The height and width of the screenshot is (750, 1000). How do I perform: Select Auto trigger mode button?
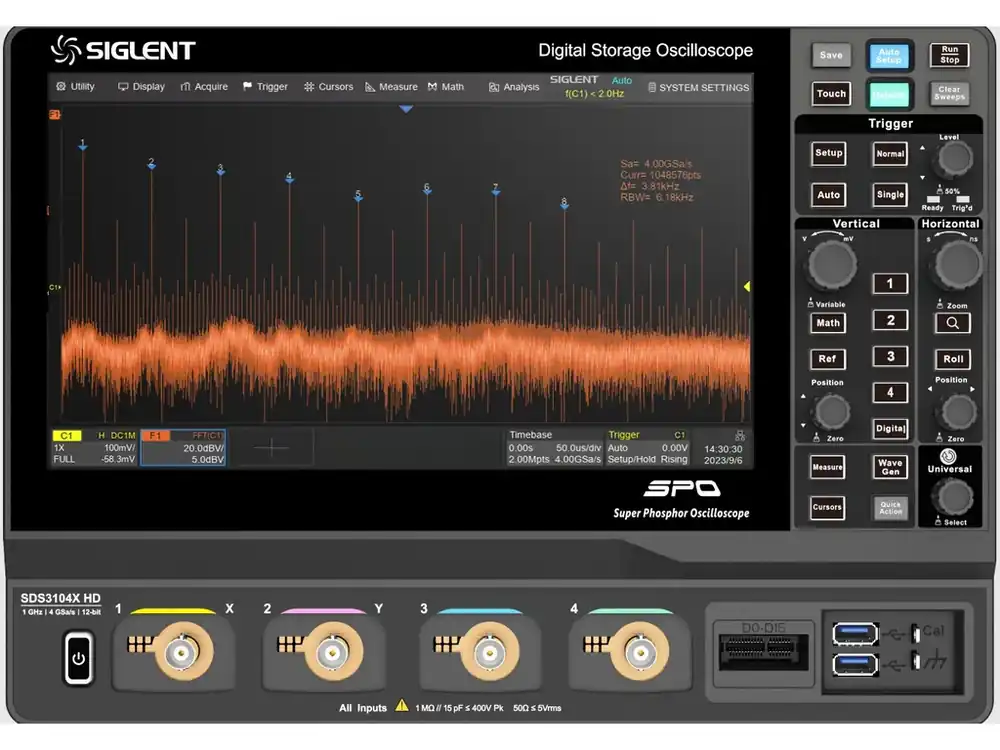(828, 195)
